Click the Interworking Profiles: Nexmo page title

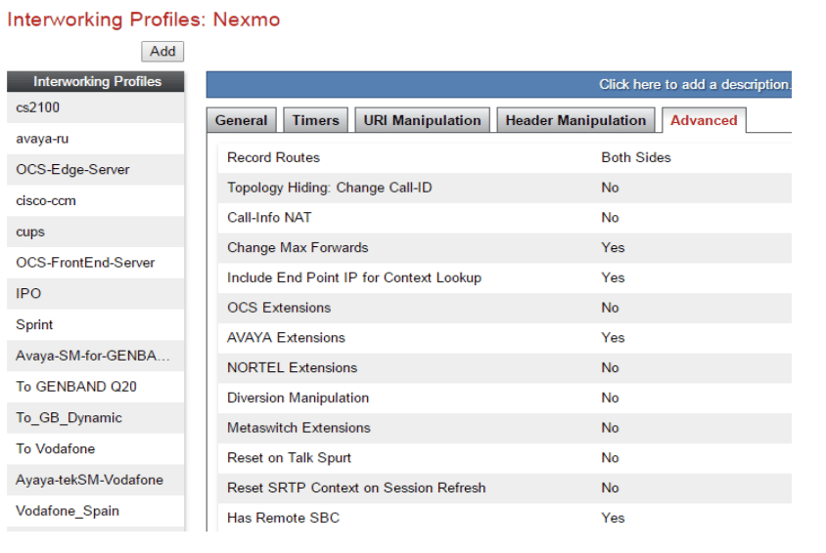coord(143,20)
